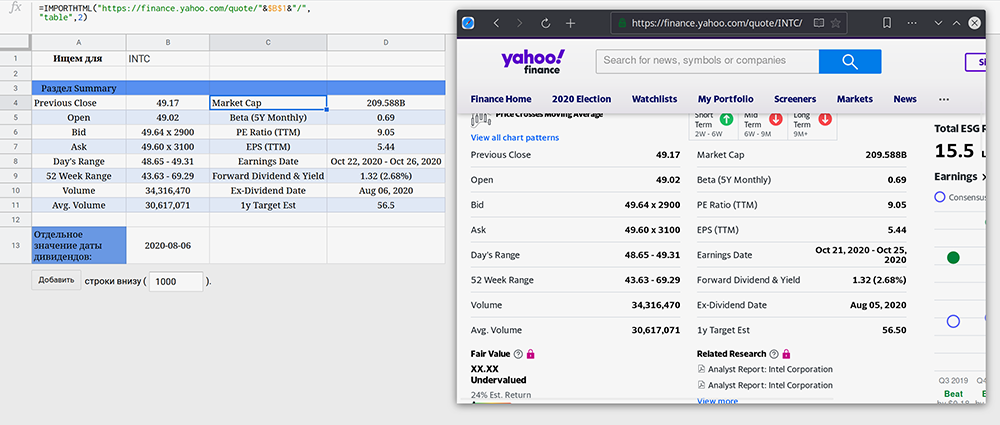Open the My Portfolio nav tab

click(725, 99)
